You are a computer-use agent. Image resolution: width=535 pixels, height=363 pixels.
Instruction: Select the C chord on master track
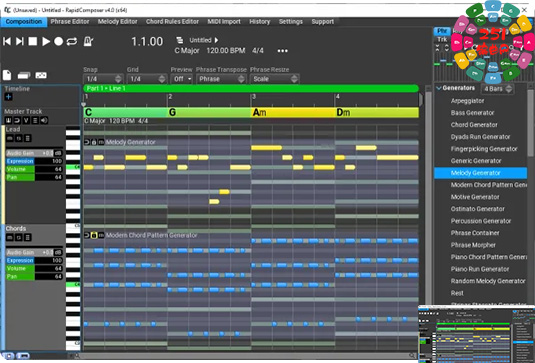click(x=126, y=112)
